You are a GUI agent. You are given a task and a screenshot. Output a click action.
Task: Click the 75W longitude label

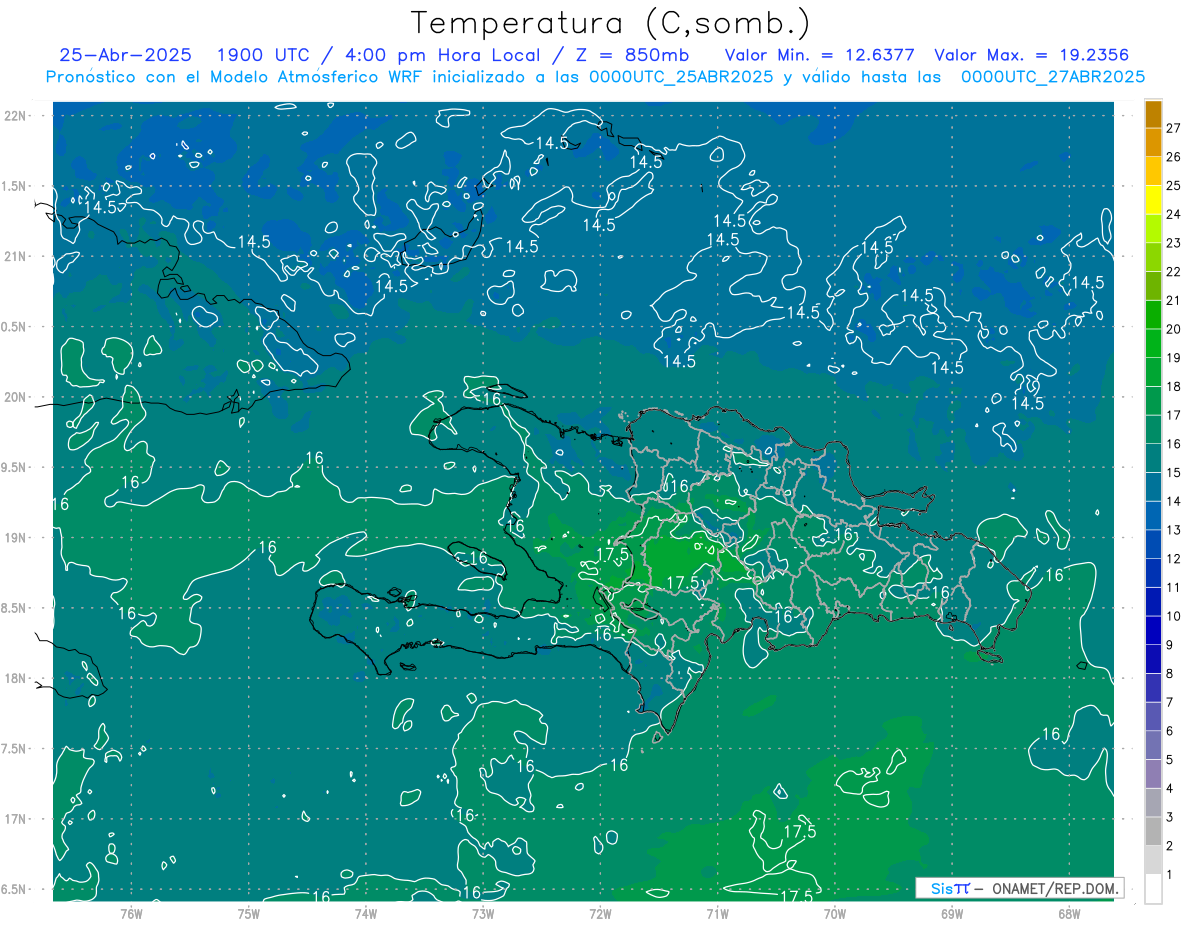pyautogui.click(x=249, y=913)
